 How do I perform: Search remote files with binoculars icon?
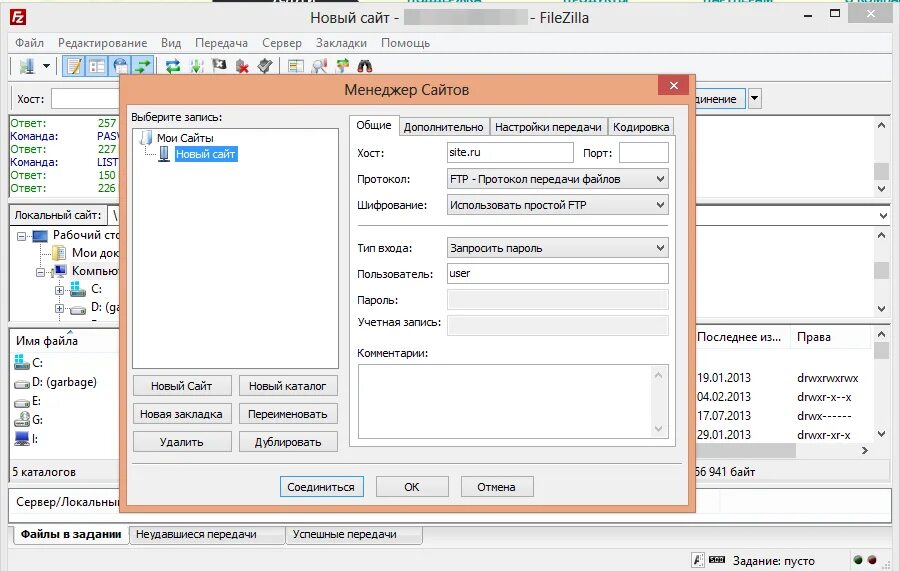point(365,67)
